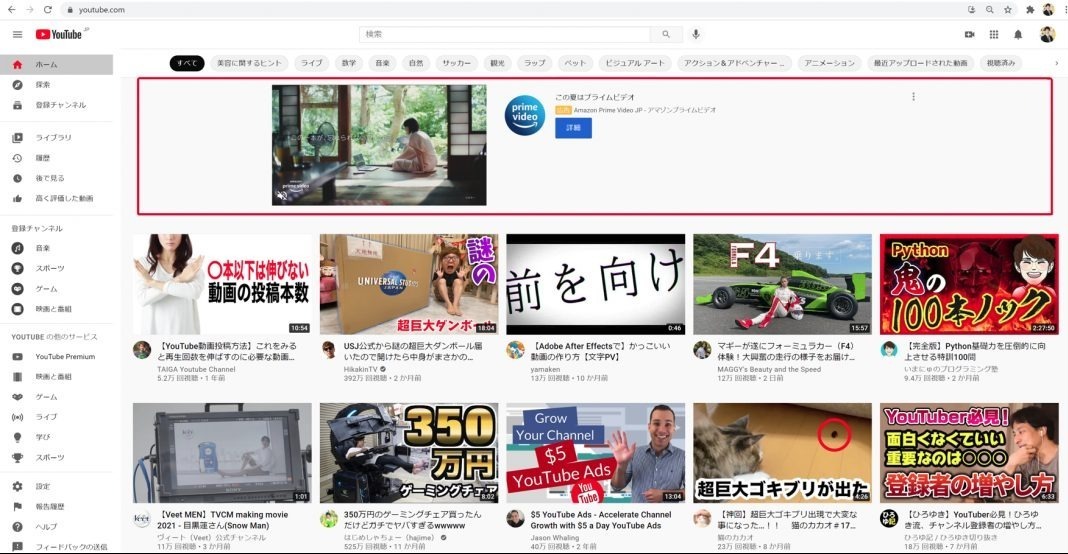The height and width of the screenshot is (554, 1068).
Task: Open the F4 green race car thumbnail
Action: tap(783, 284)
